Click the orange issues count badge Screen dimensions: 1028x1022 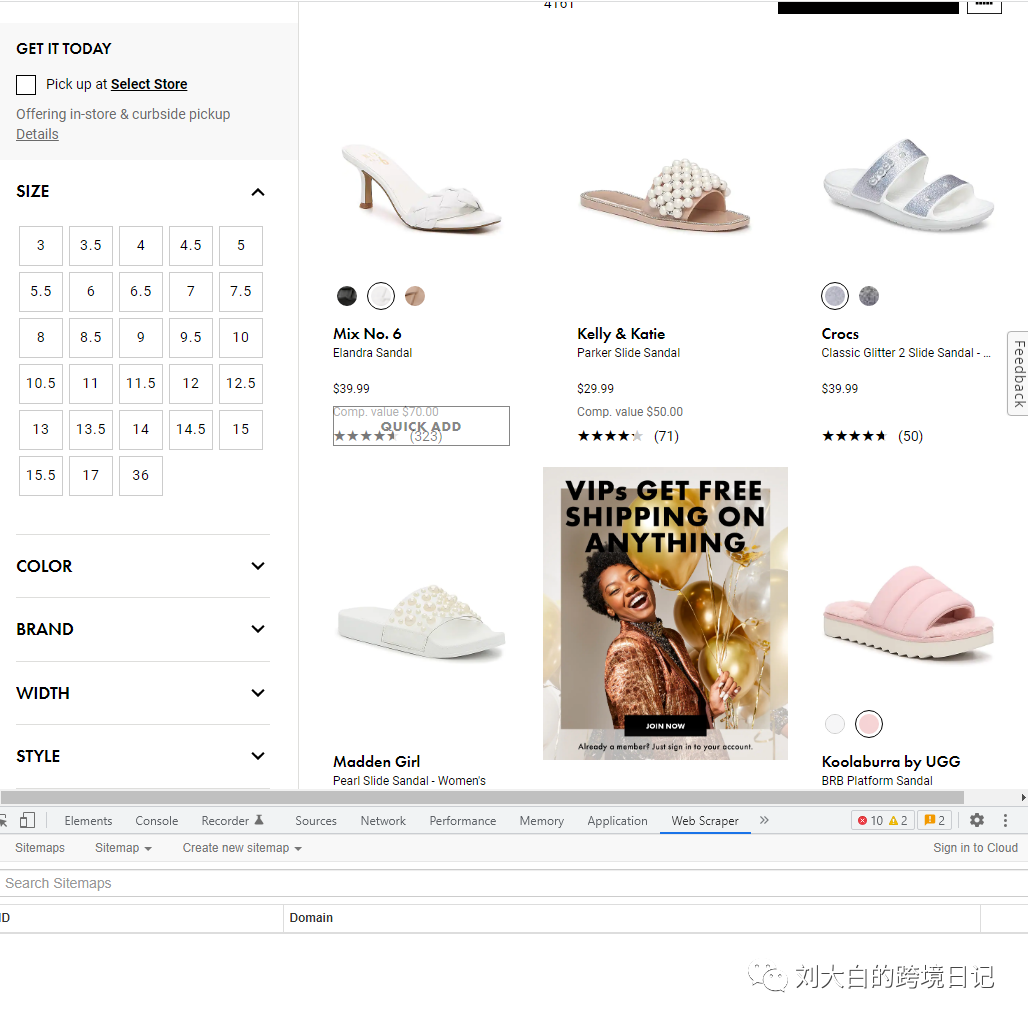coord(934,820)
